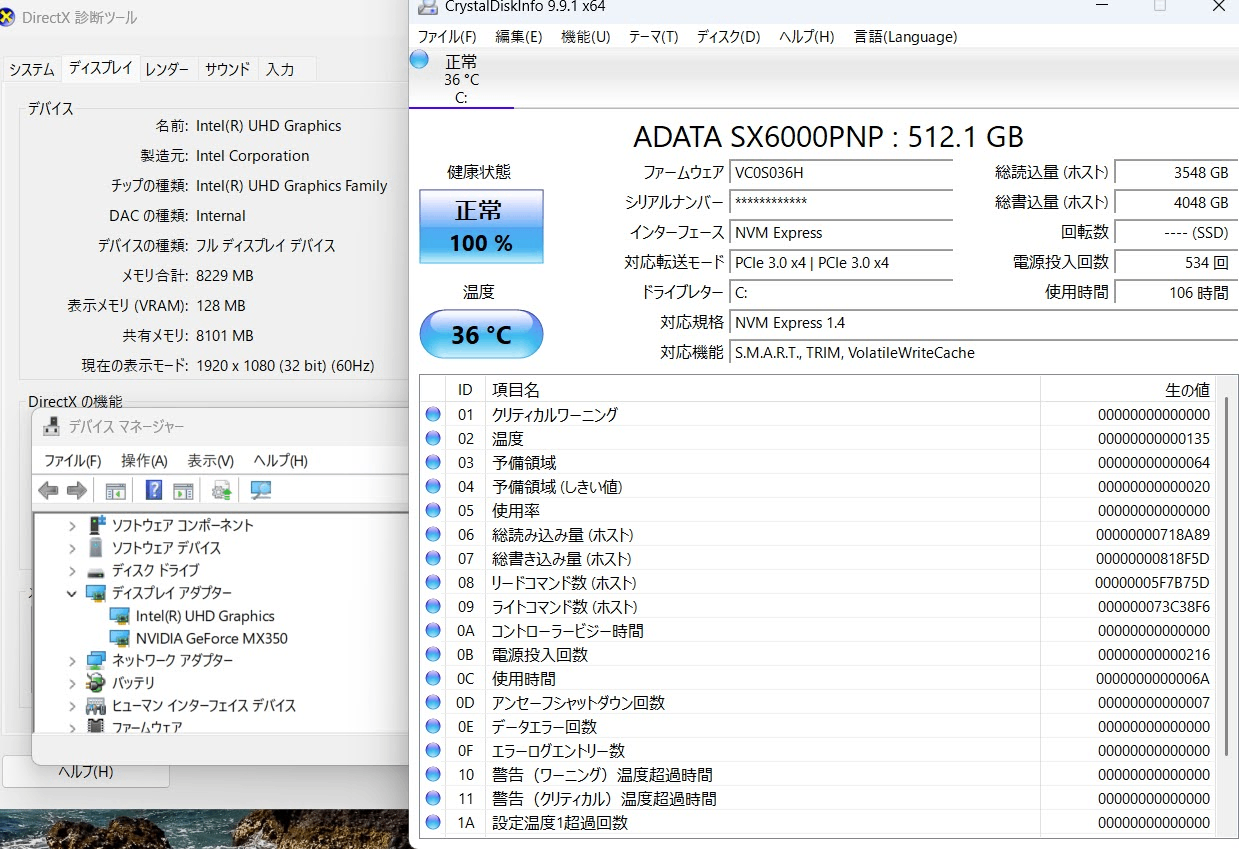Click status circle for 総読み込み量 (ホスト) row
Image resolution: width=1239 pixels, height=849 pixels.
[433, 534]
